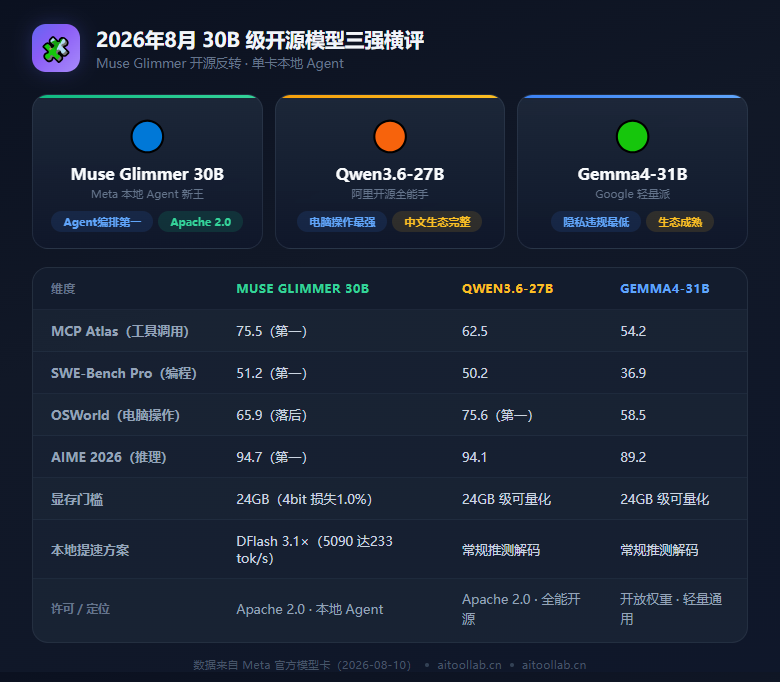
Task: Click '开放权重 · 轻量通用' cell
Action: point(671,609)
